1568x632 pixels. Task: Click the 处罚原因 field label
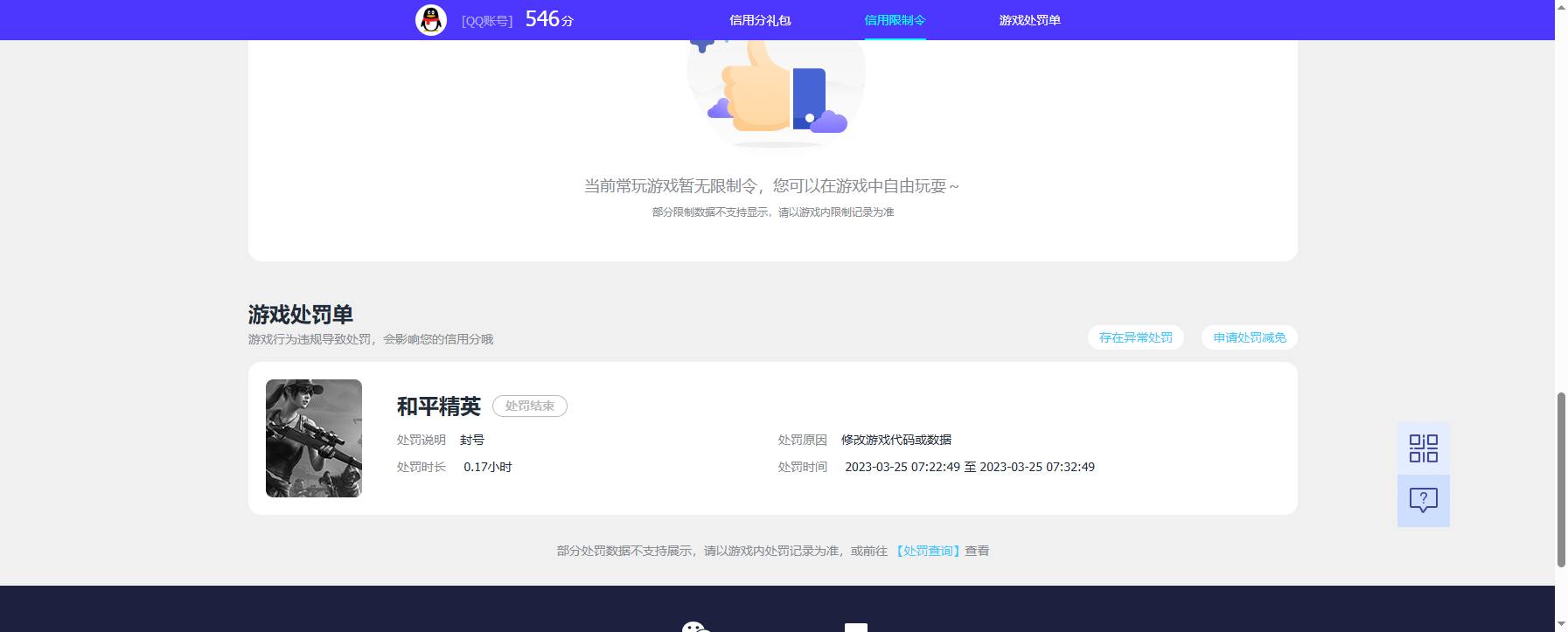[803, 440]
